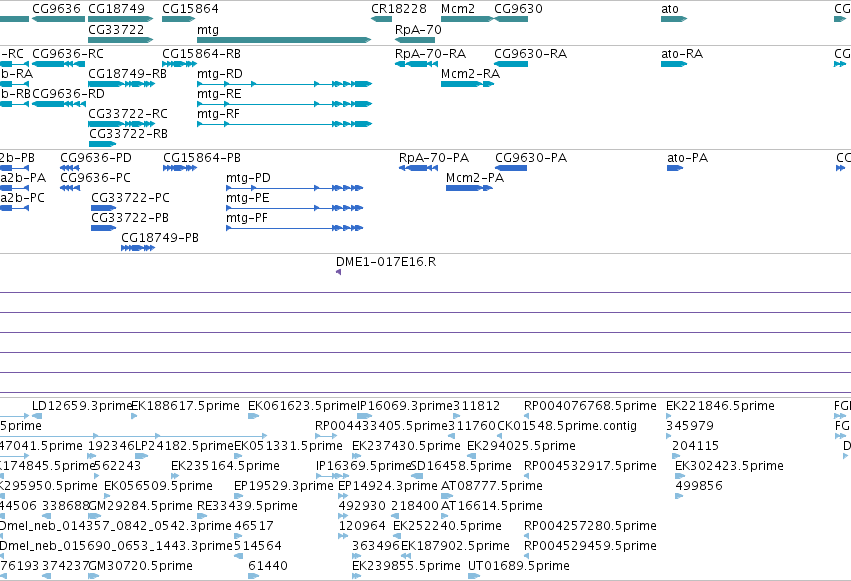Select the CG9630 gene feature
This screenshot has height=581, width=851.
tap(511, 19)
